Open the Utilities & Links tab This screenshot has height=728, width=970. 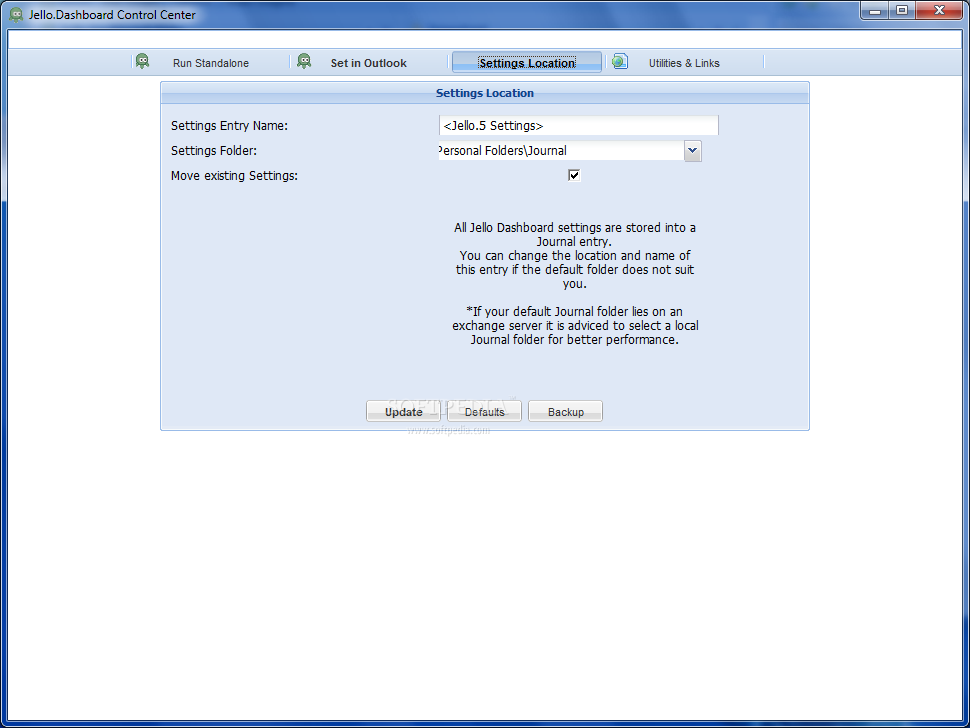click(684, 63)
